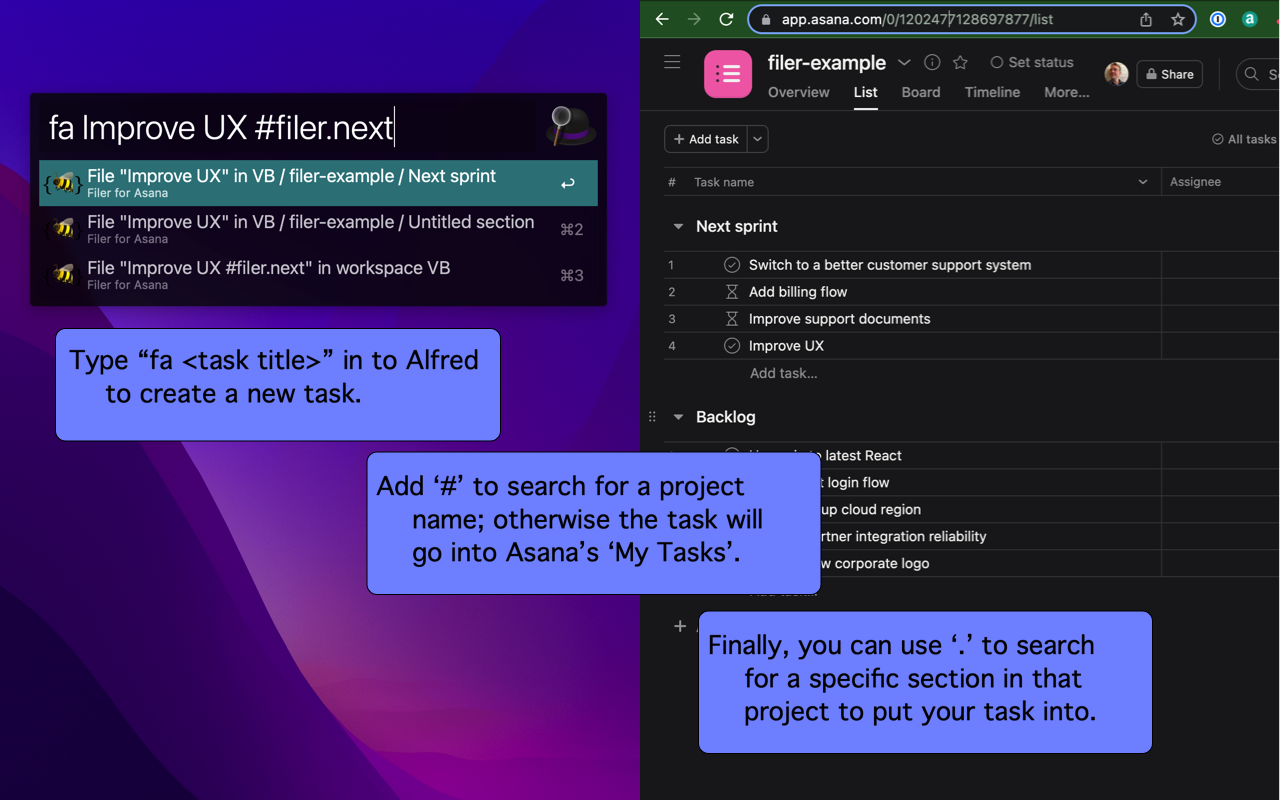Click hourglass icon for Improve support documents

pyautogui.click(x=732, y=319)
